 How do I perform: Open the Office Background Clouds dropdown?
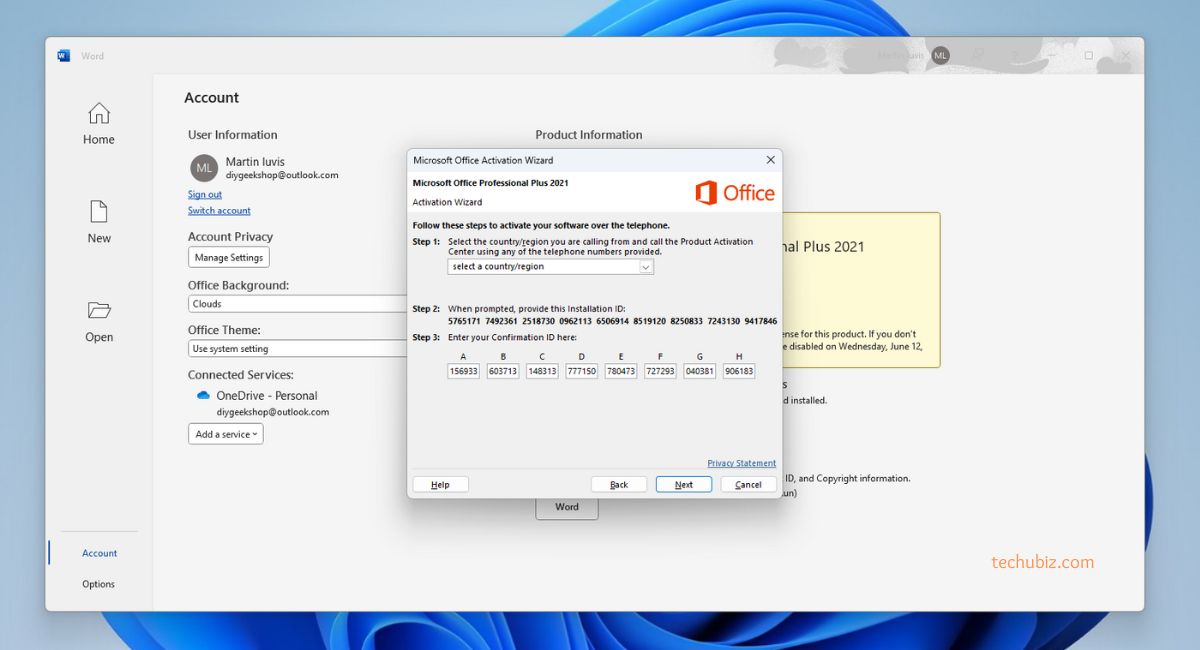click(x=298, y=304)
